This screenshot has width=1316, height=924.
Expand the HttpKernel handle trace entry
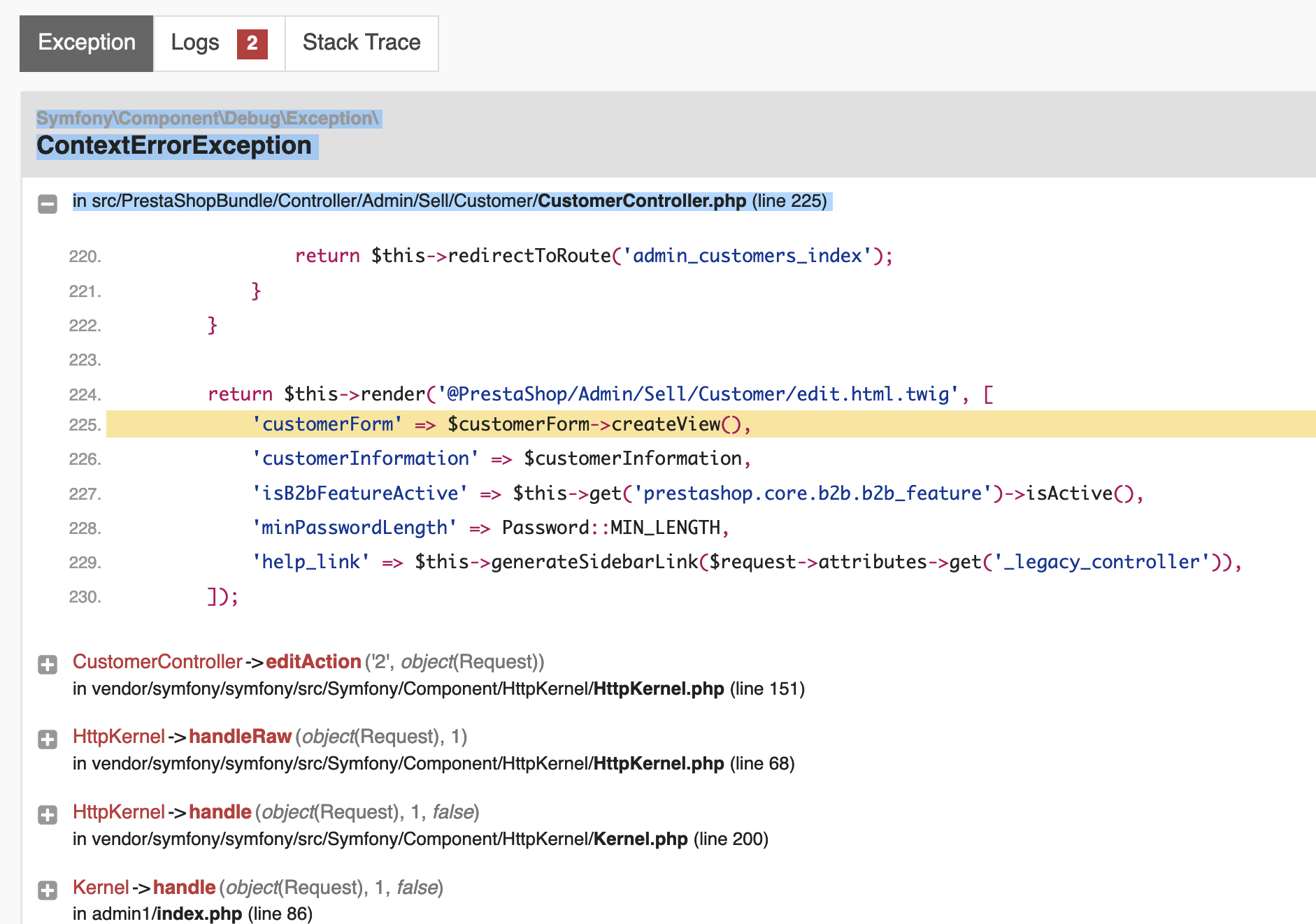(x=48, y=815)
